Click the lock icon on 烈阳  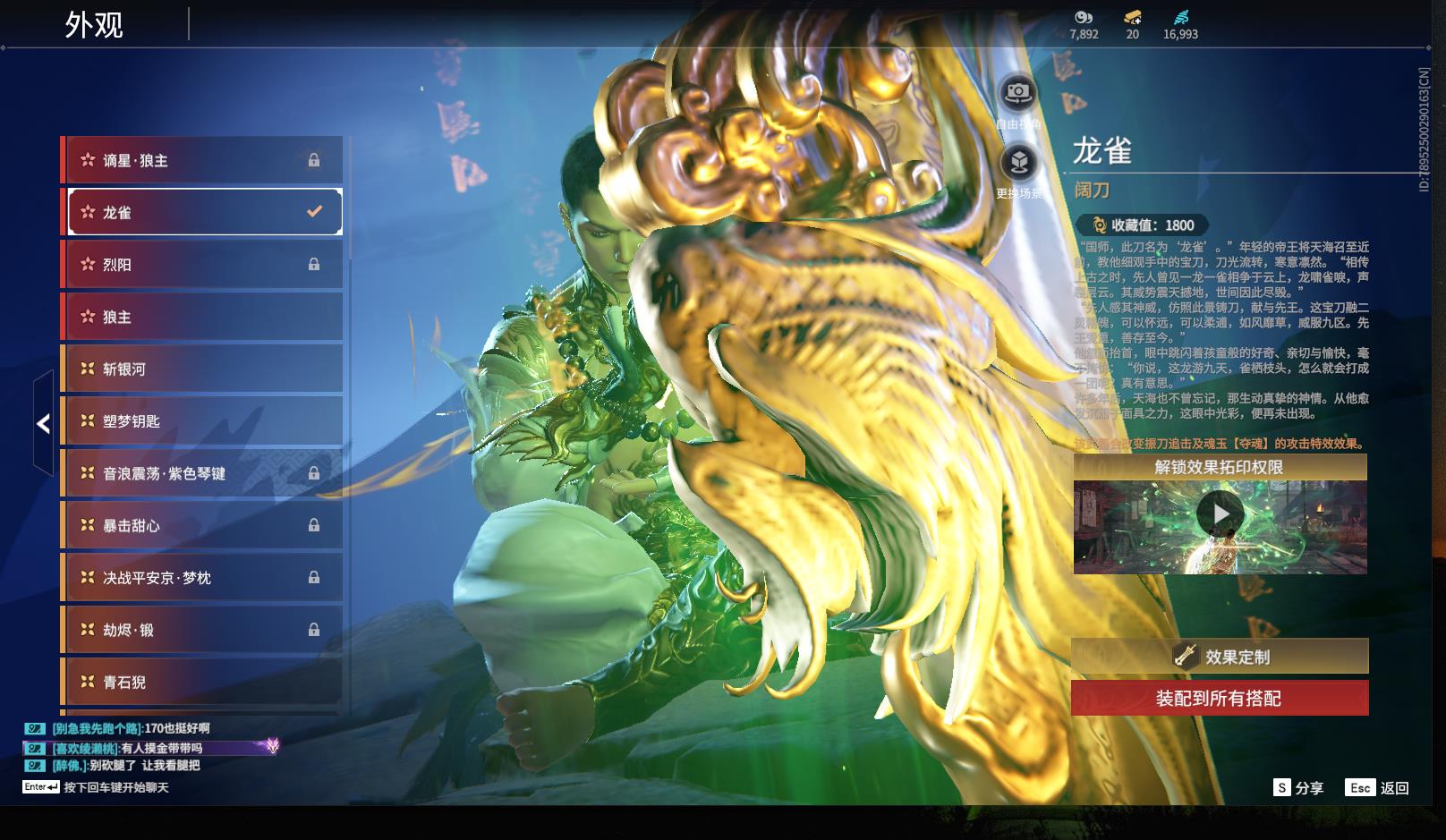tap(314, 265)
